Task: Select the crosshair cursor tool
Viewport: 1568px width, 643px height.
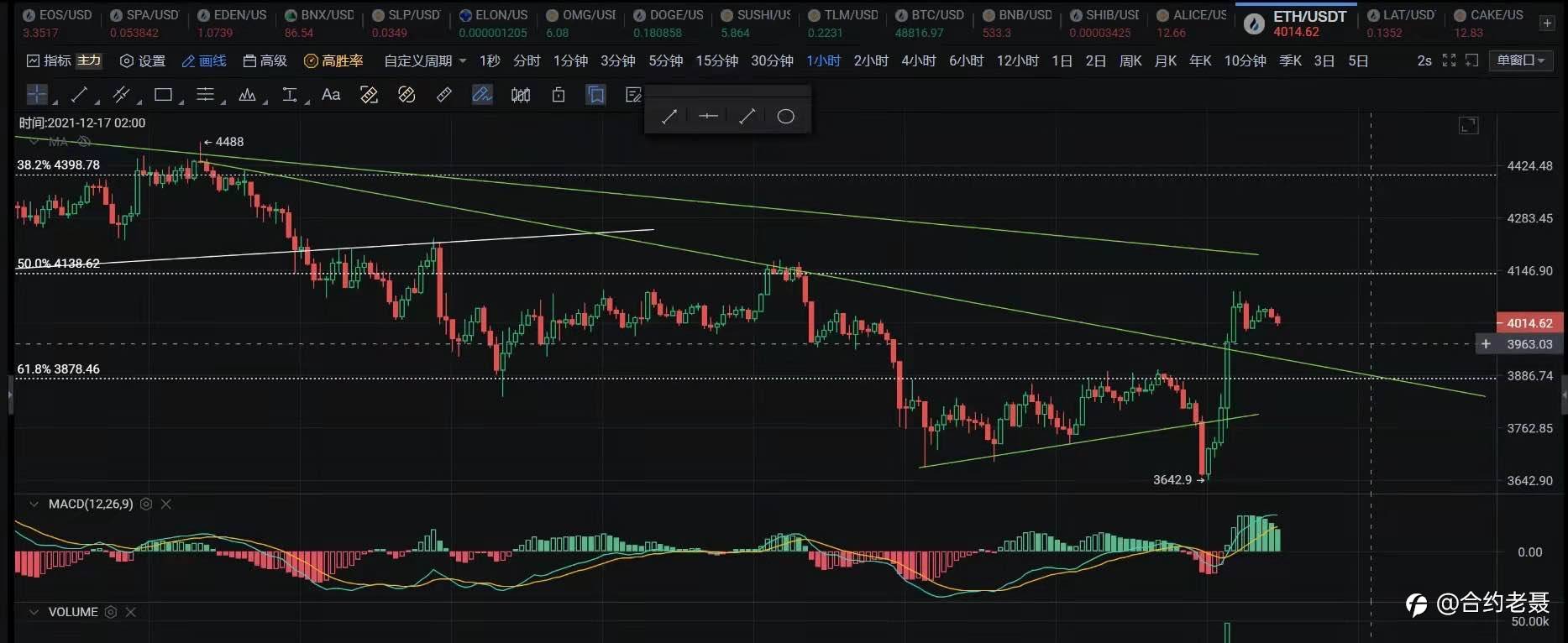Action: [37, 95]
